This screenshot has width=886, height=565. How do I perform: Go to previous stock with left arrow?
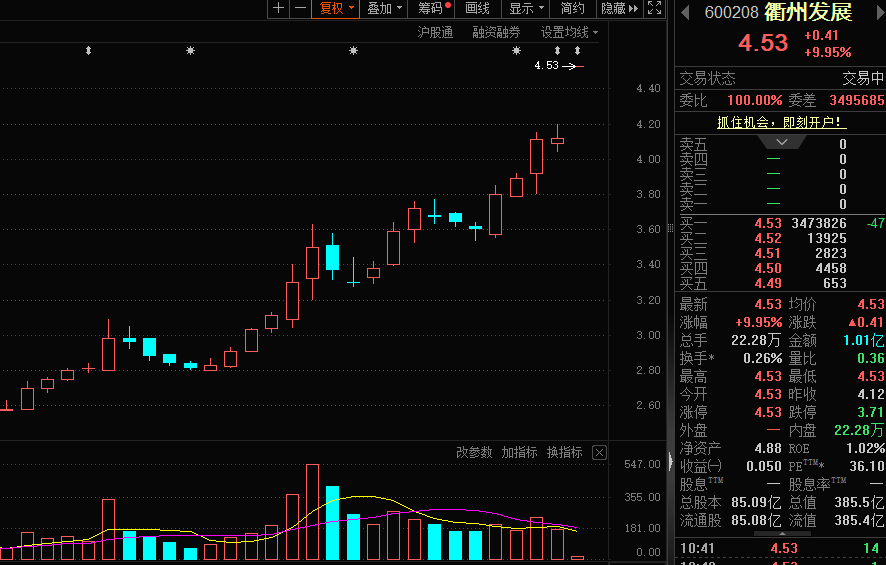tap(685, 12)
